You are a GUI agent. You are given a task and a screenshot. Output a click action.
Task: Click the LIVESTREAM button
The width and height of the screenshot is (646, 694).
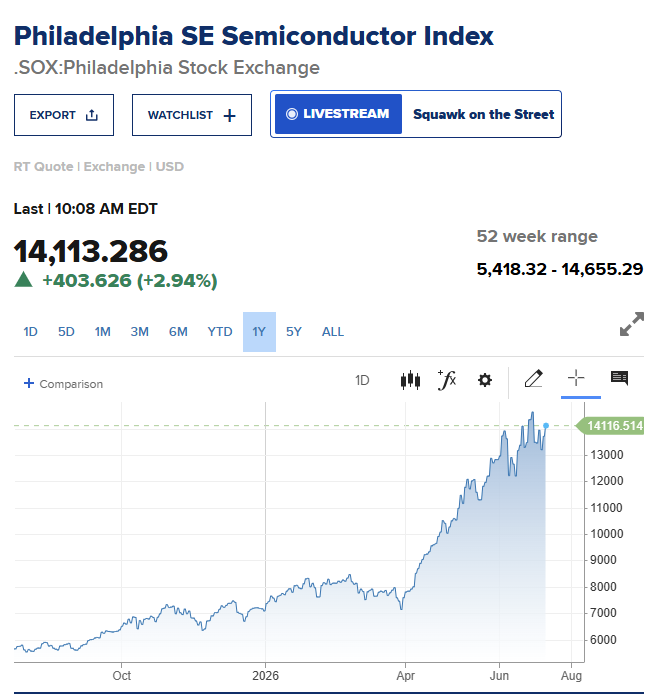point(338,114)
